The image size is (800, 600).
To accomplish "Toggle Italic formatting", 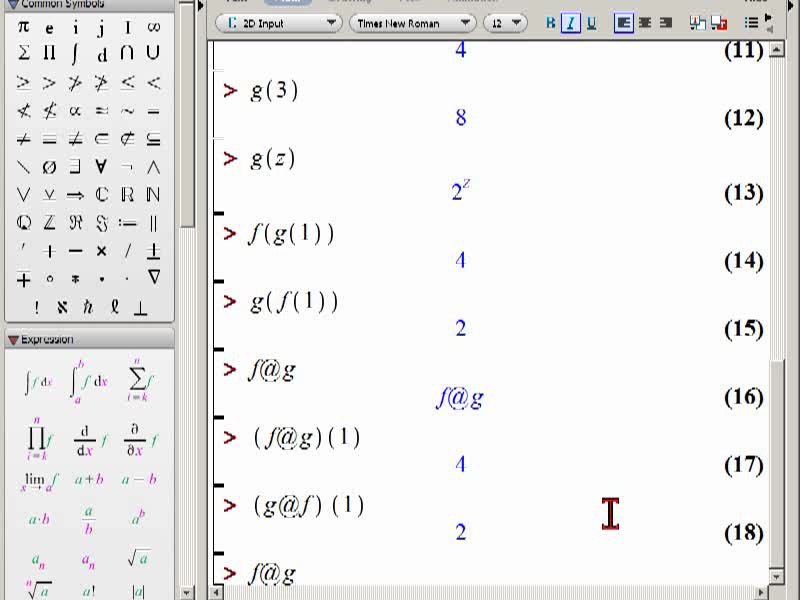I will pyautogui.click(x=570, y=23).
